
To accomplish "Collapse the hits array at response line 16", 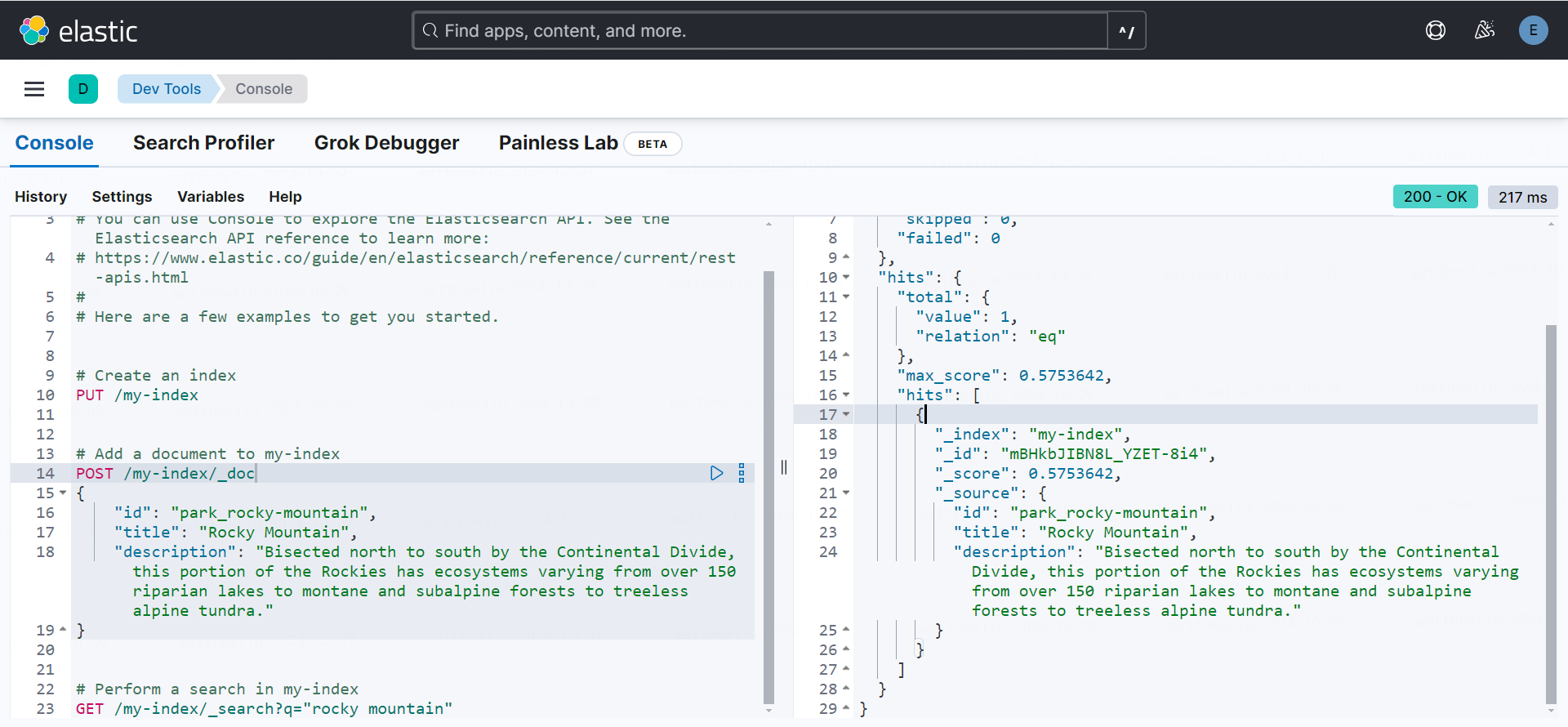I will point(846,395).
